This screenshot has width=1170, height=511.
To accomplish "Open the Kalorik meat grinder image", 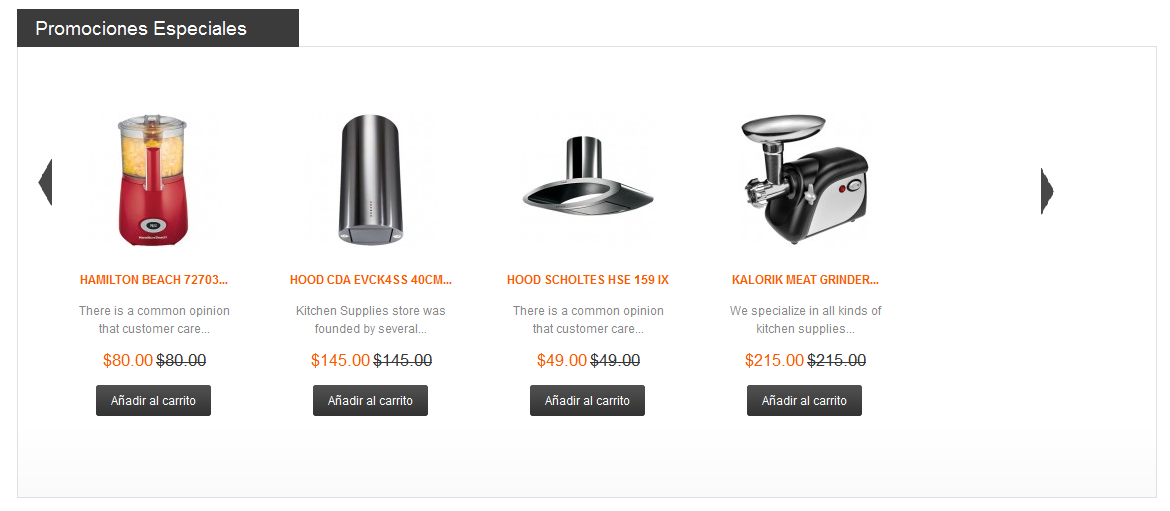I will pyautogui.click(x=804, y=181).
